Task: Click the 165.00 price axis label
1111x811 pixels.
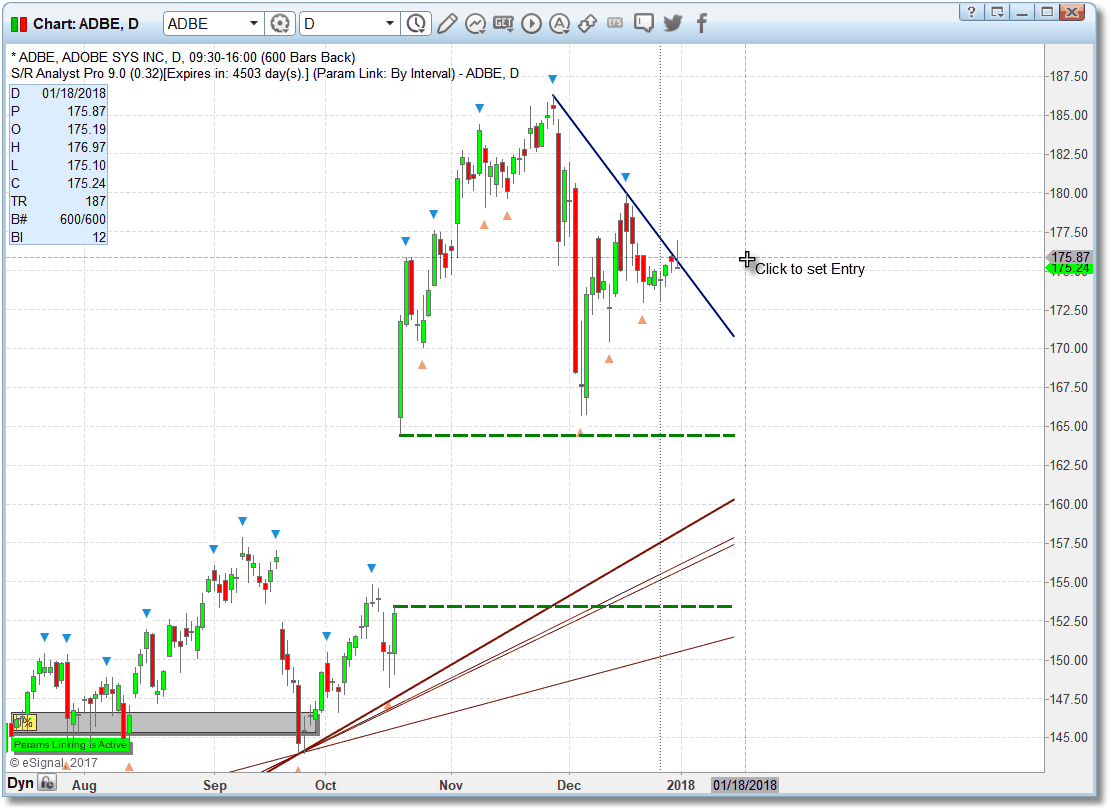Action: pos(1068,426)
